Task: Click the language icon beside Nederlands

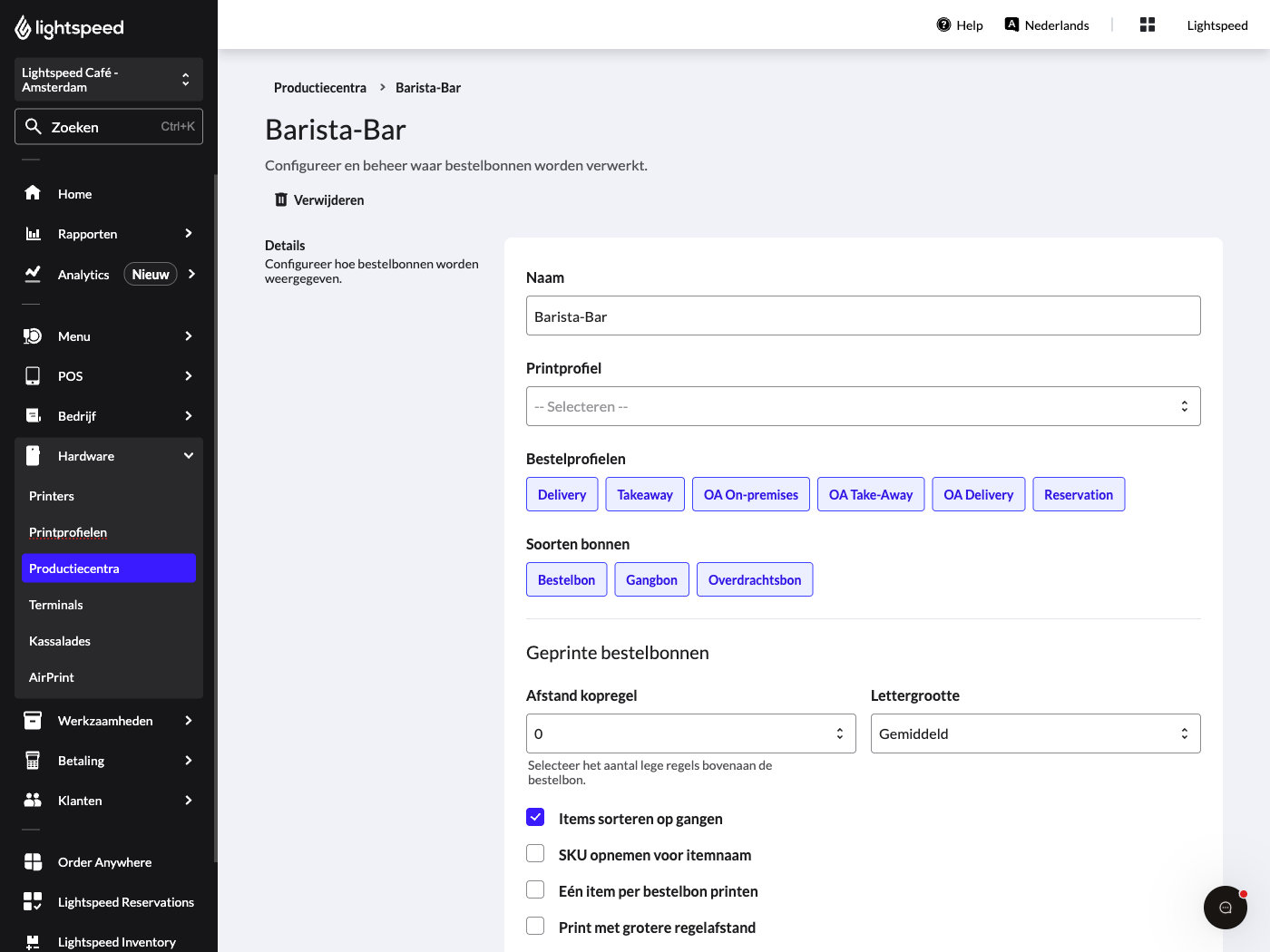Action: tap(1011, 24)
